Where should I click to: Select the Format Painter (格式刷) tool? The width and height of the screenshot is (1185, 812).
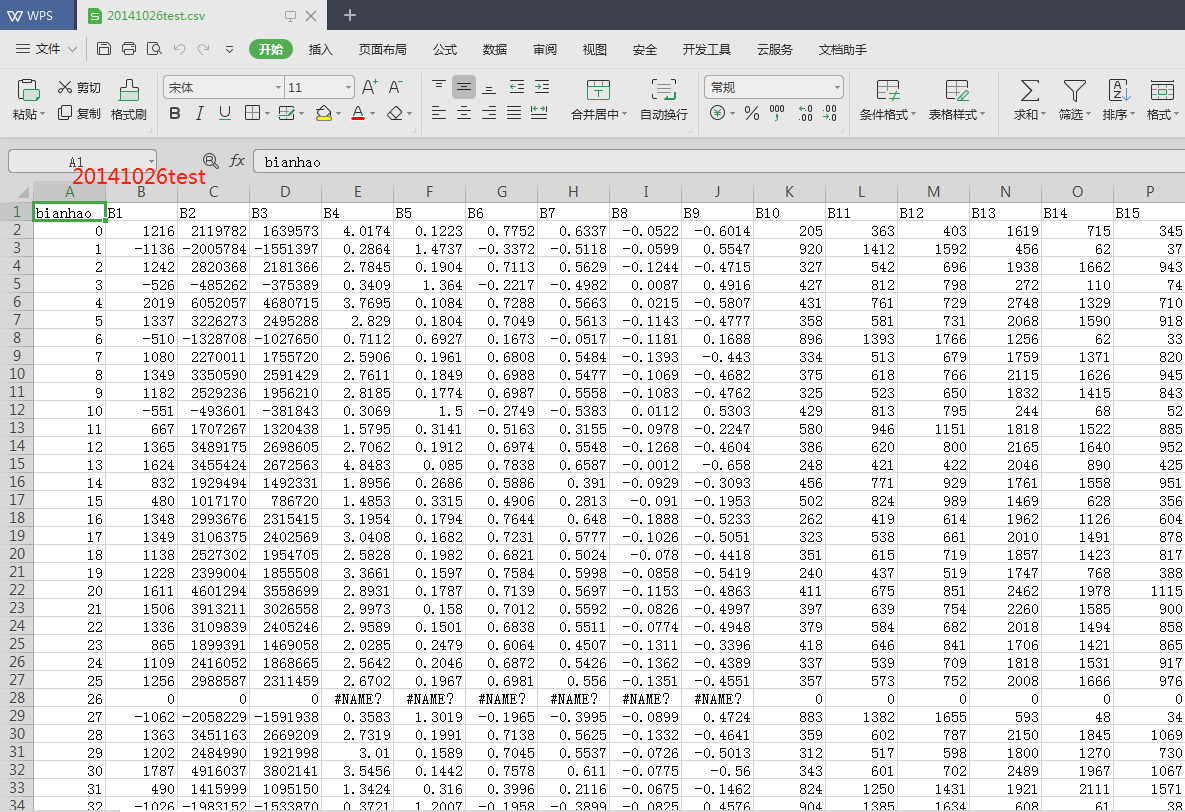[x=128, y=100]
